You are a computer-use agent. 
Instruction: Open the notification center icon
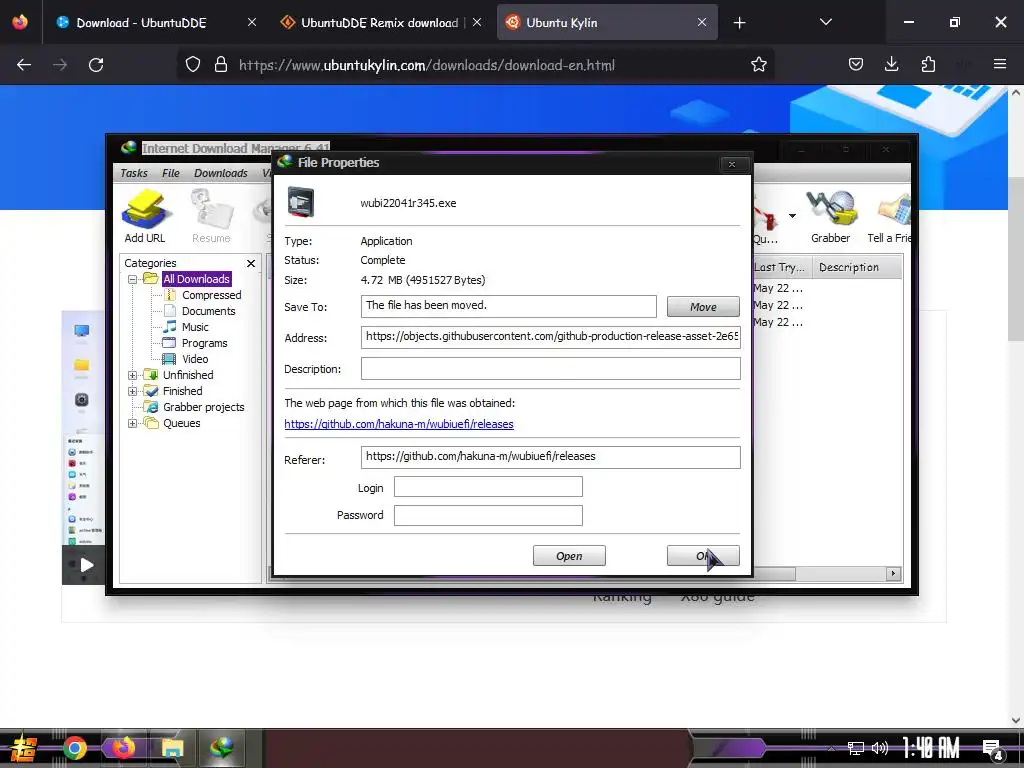tap(993, 749)
